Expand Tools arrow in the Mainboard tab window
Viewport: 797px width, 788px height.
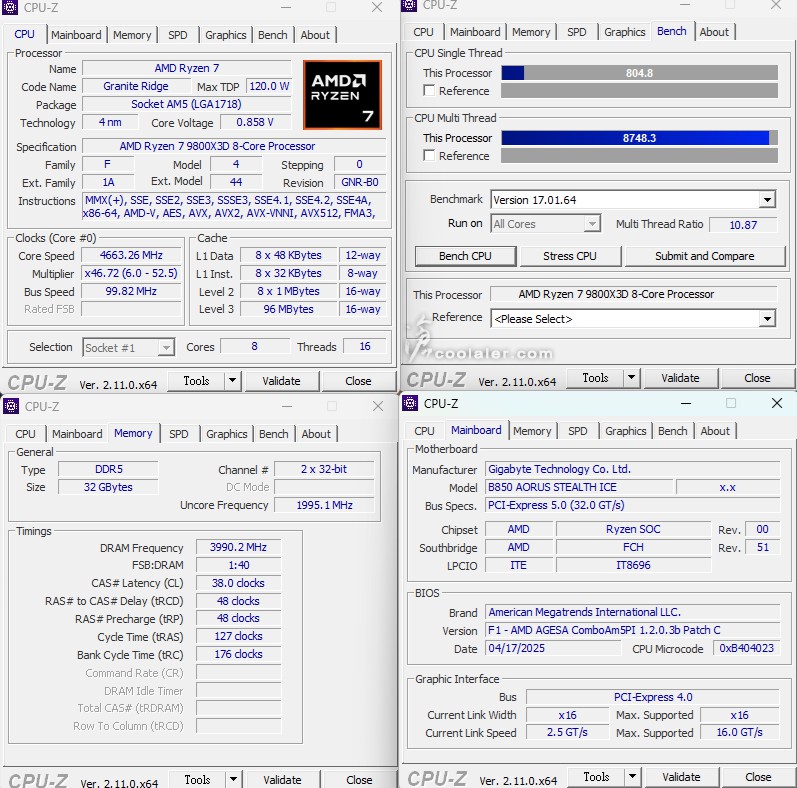[632, 776]
